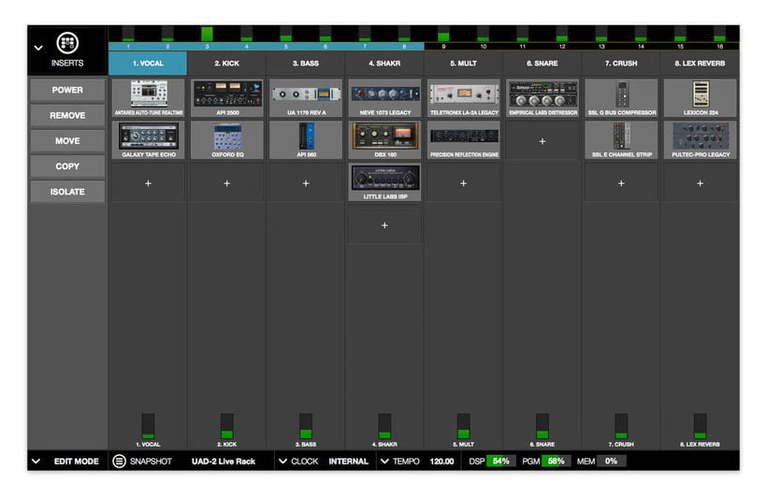Open the Oxford EQ plugin
Screen dimensions: 767x499
tap(227, 140)
